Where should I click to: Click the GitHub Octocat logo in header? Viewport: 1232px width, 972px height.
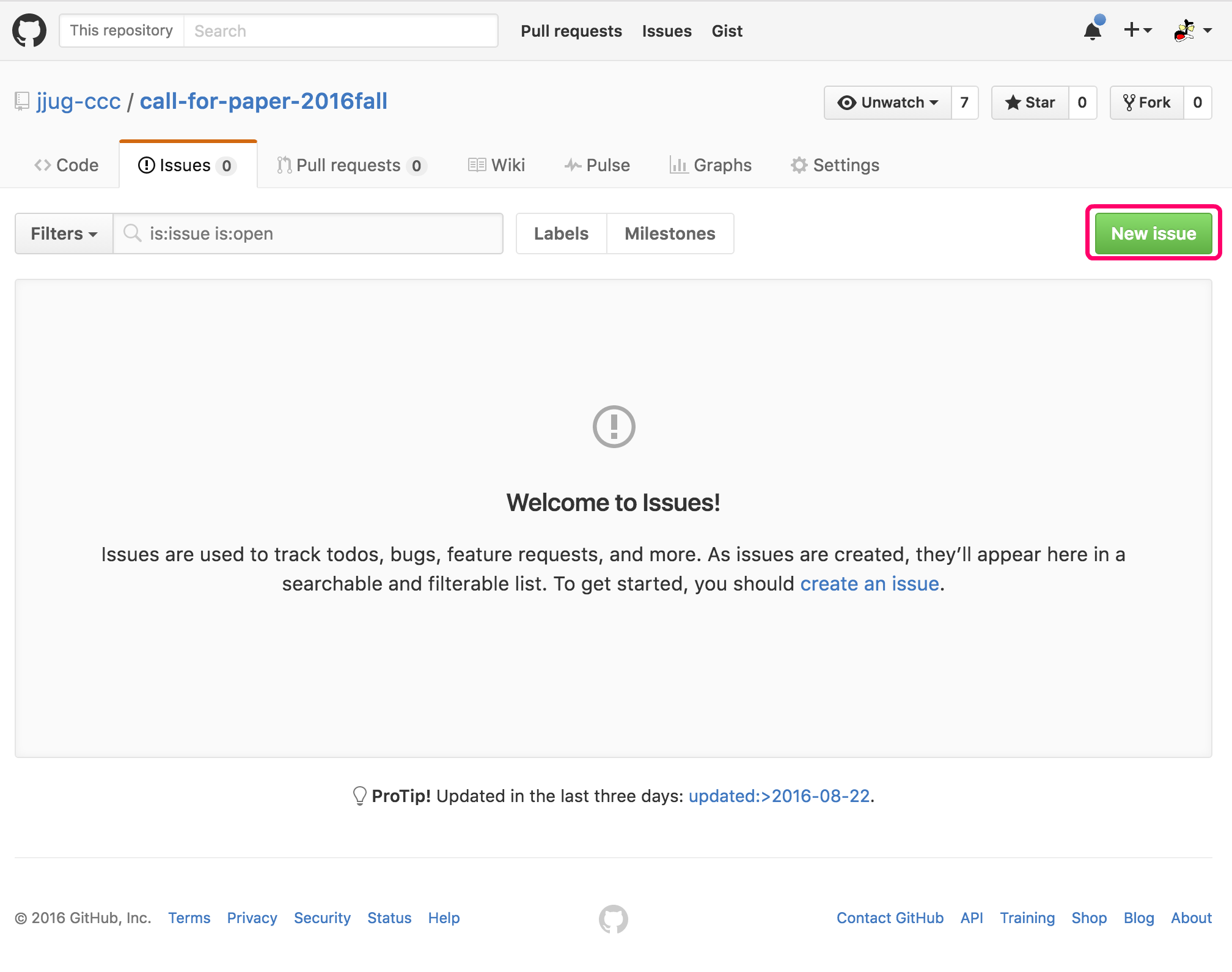point(29,31)
